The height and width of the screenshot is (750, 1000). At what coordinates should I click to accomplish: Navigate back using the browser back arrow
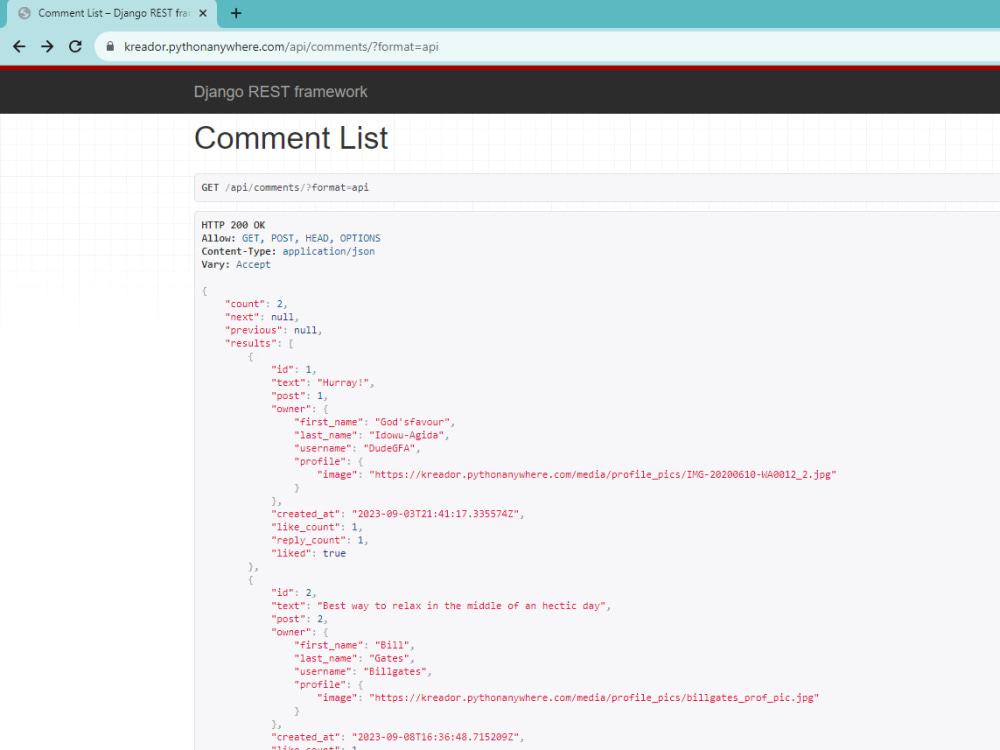coord(18,46)
